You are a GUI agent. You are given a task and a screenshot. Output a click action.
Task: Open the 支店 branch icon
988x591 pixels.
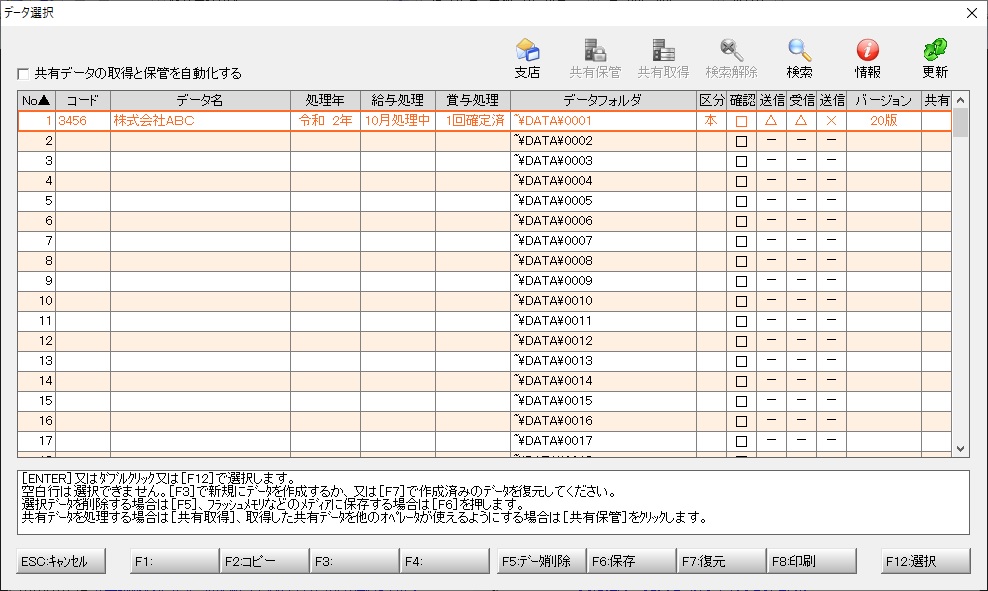tap(527, 58)
